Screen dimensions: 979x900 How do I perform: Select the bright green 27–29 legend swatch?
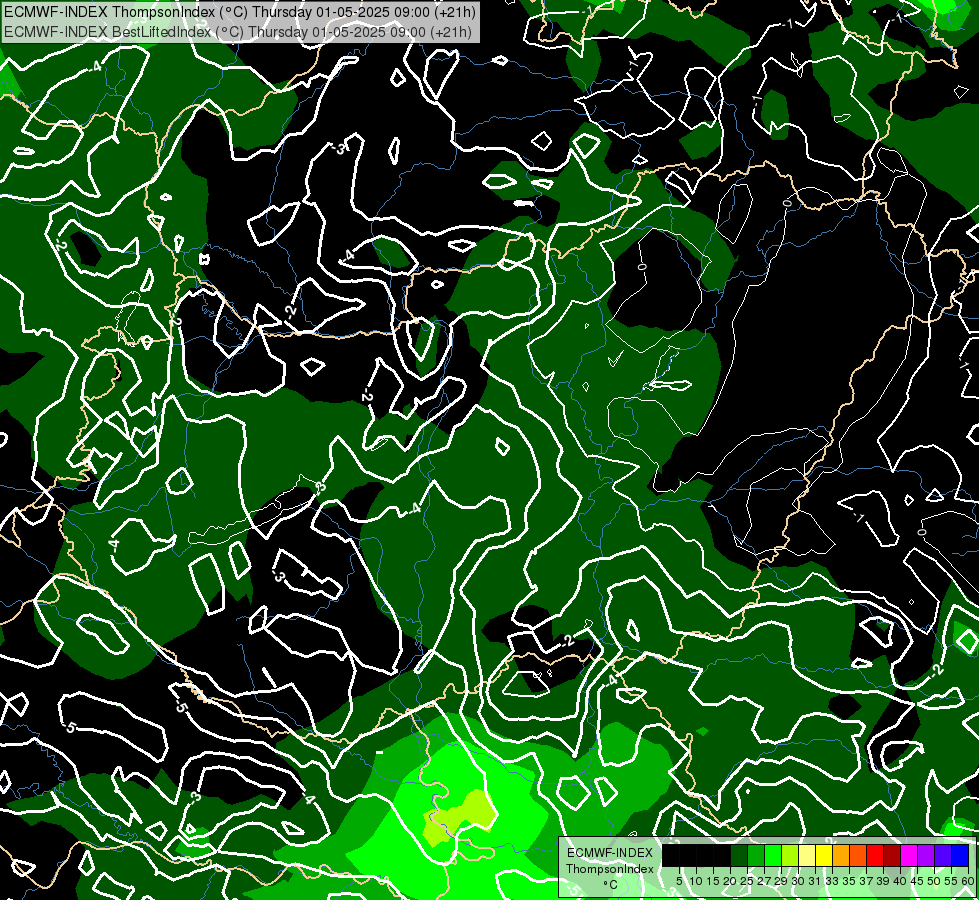[773, 855]
